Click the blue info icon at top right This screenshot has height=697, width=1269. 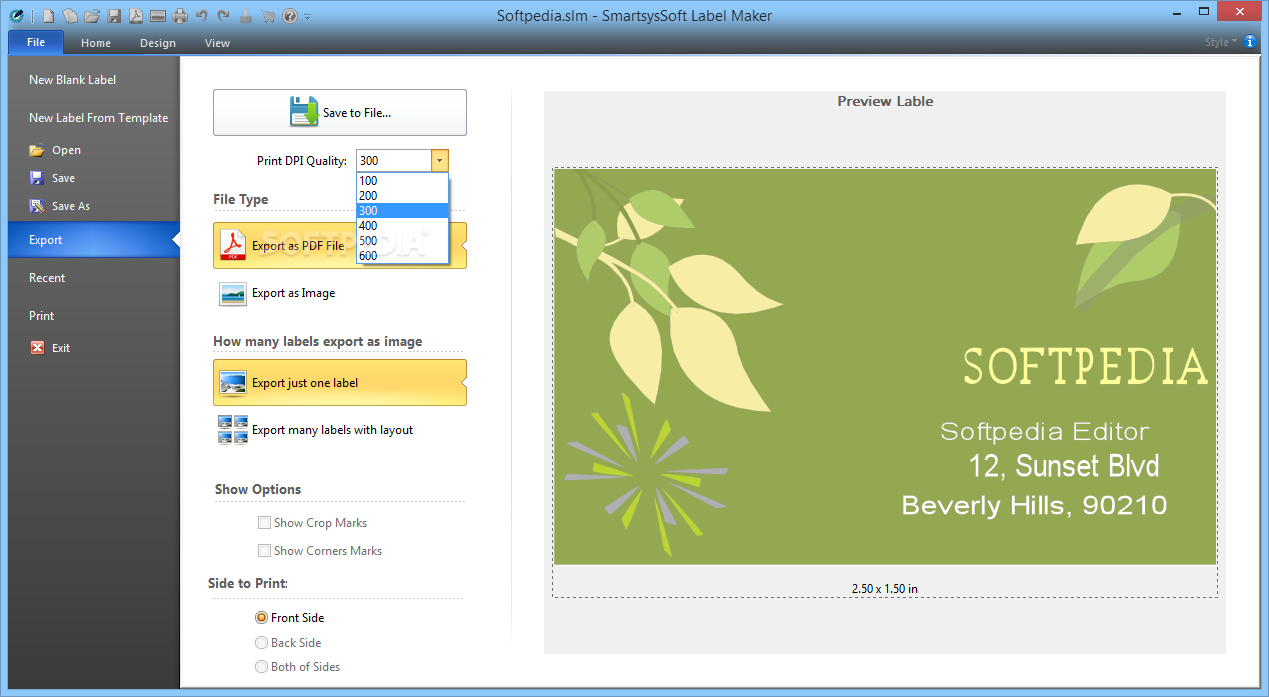(x=1250, y=42)
